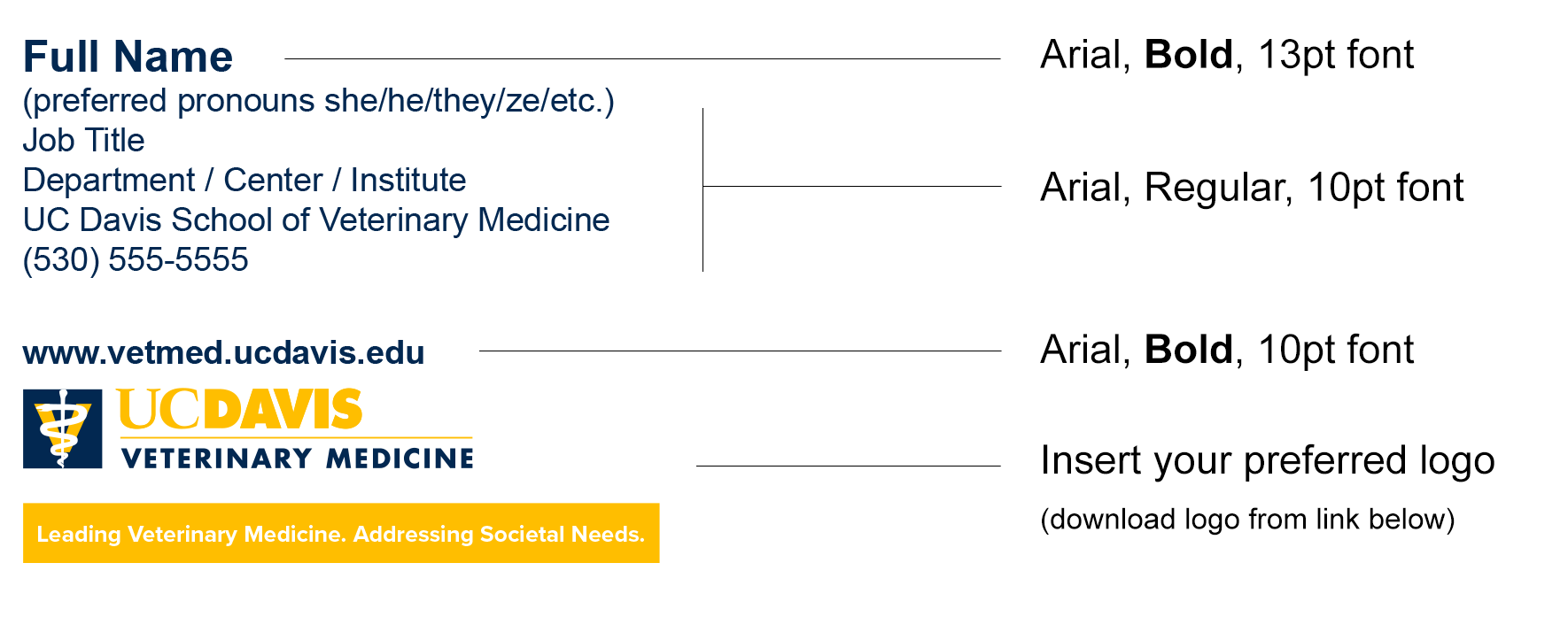The width and height of the screenshot is (1568, 640).
Task: Click the 'Arial, Bold, 13pt font' label
Action: [1226, 55]
